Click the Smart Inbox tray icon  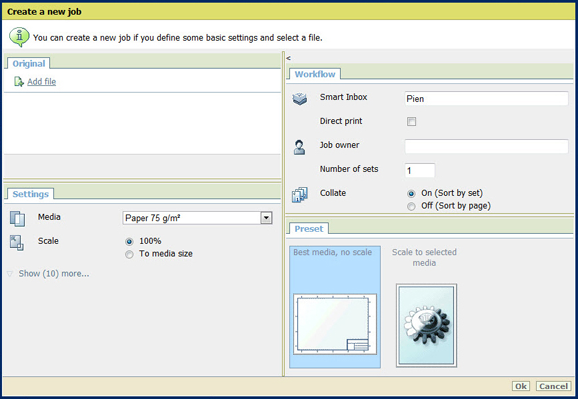(299, 98)
